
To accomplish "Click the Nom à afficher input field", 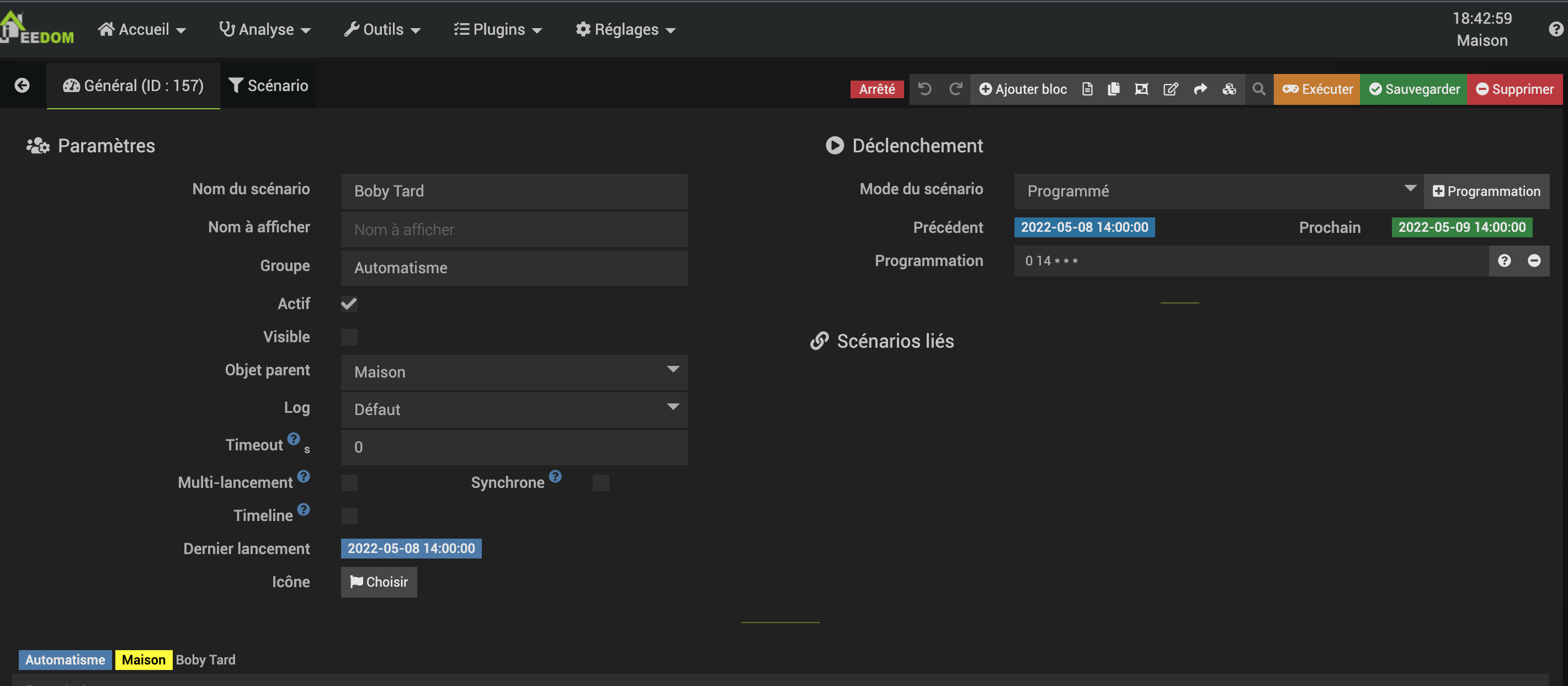I will pos(514,230).
